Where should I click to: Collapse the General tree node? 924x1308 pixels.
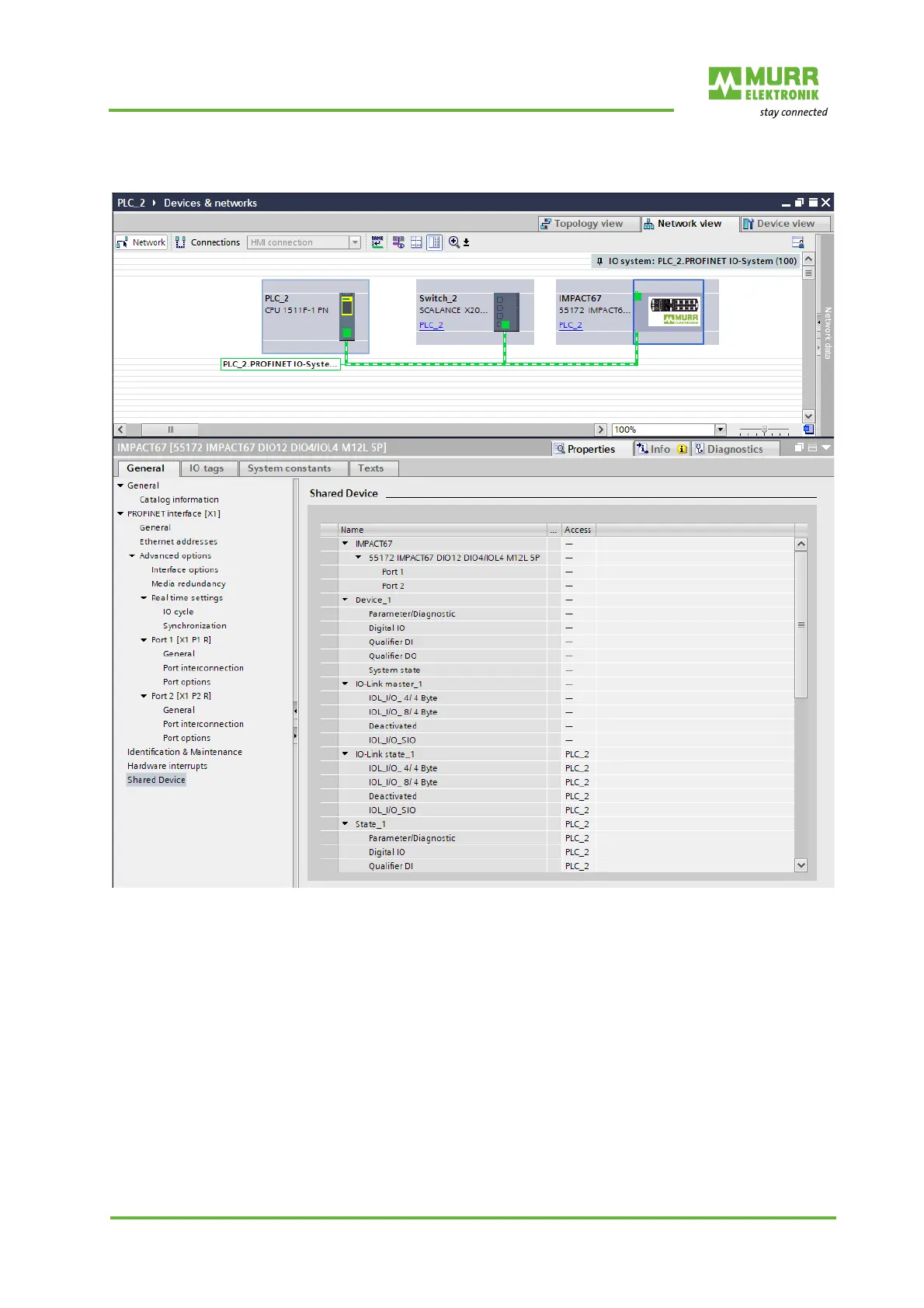(120, 485)
